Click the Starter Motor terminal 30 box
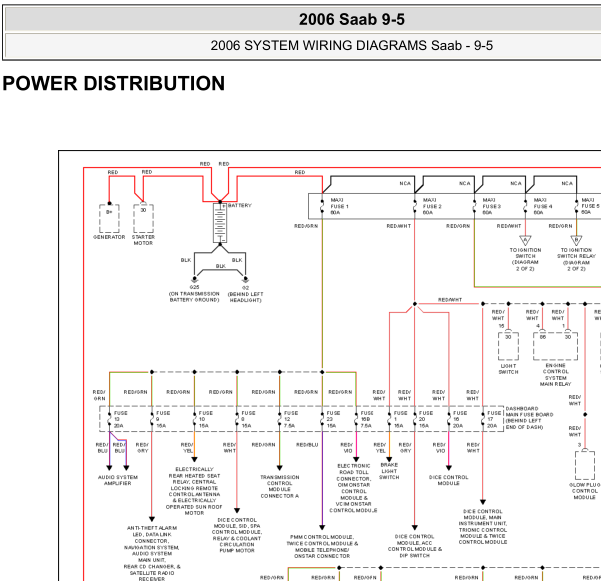Screen dimensions: 601x581 pos(143,218)
